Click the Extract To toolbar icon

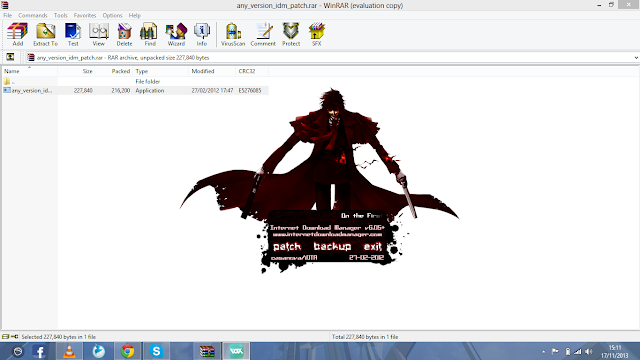point(45,35)
